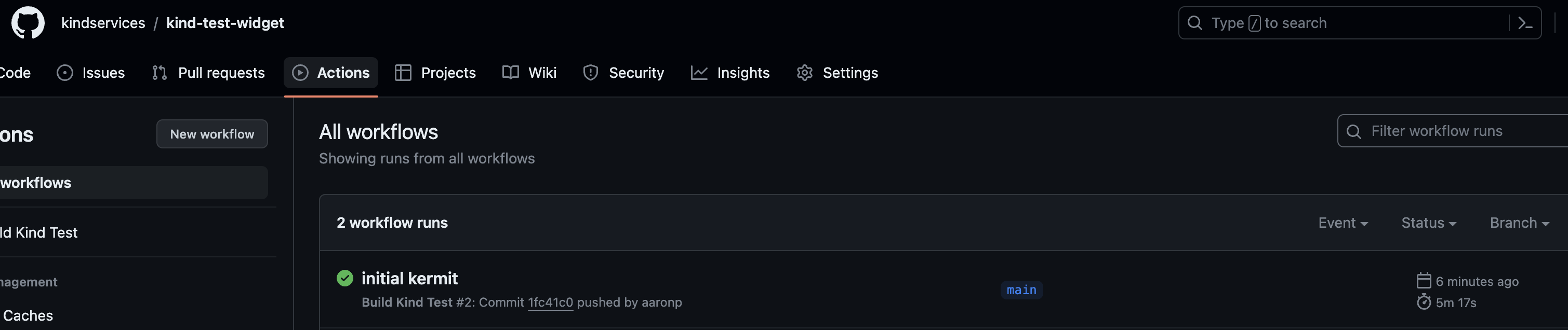Screen dimensions: 1568x330
Task: Expand the Event filter dropdown
Action: coord(1343,223)
